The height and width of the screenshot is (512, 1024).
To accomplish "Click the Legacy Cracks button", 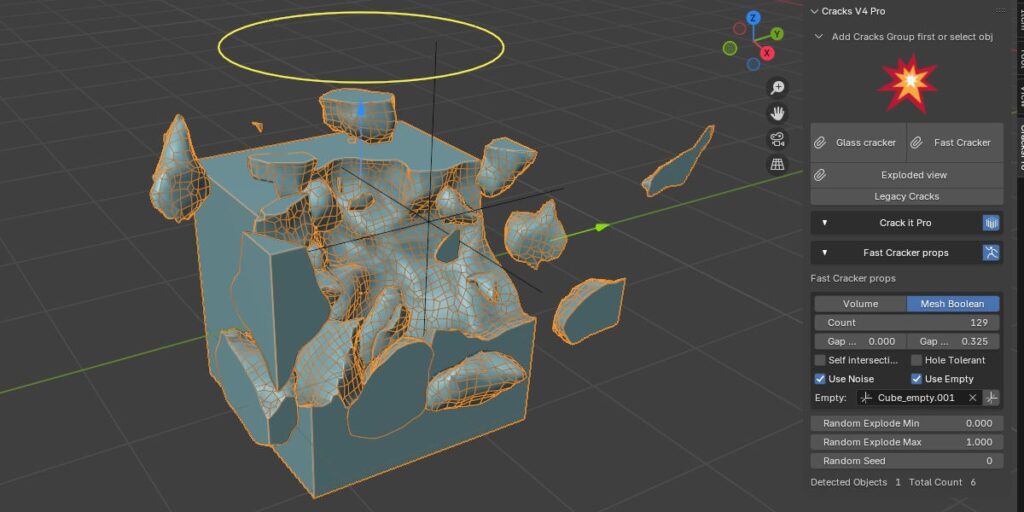I will [907, 197].
